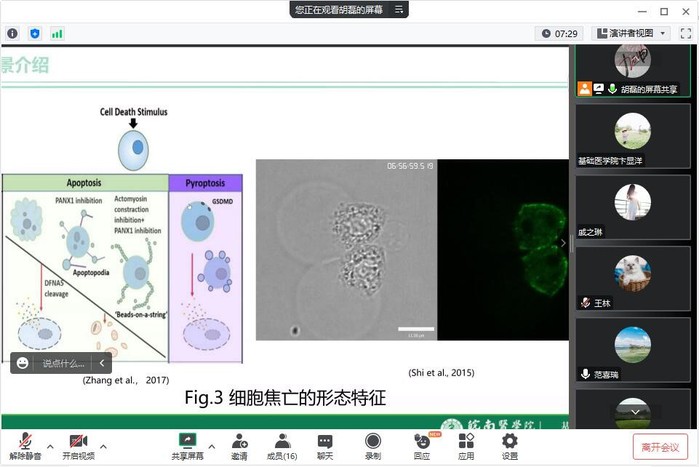Viewport: 699px width, 467px height.
Task: Open 回应 reactions
Action: pos(421,445)
